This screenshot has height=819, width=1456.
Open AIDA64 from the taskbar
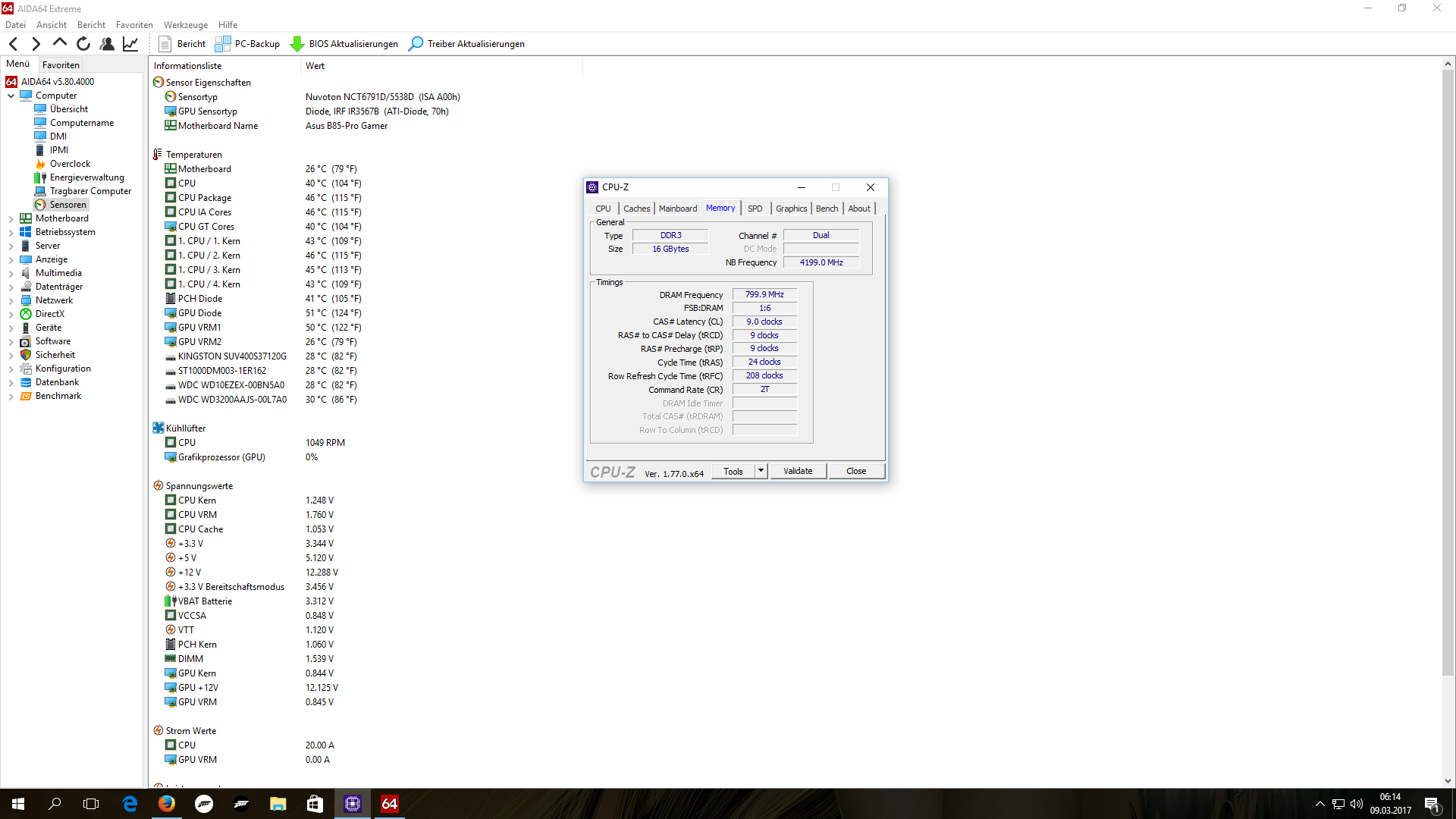389,804
